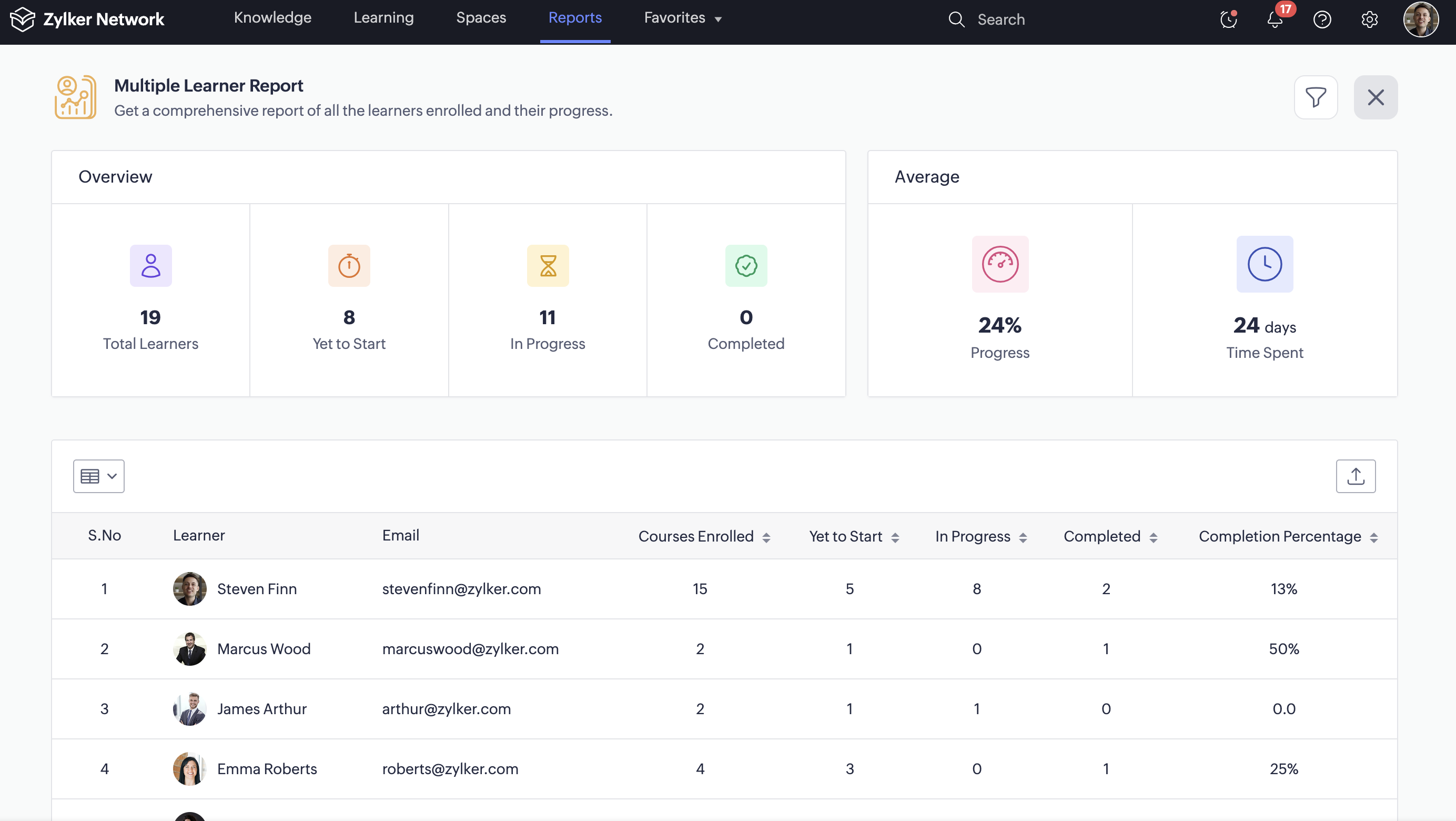This screenshot has height=821, width=1456.
Task: Open the filter funnel icon
Action: [x=1315, y=97]
